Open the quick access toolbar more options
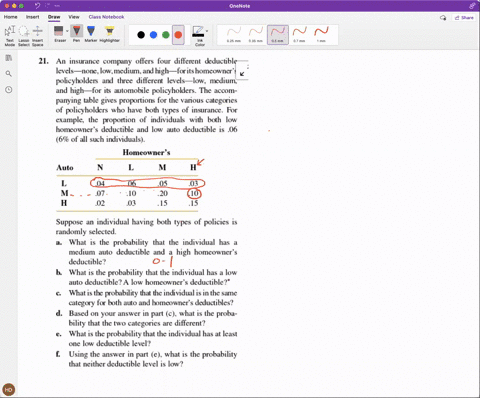The height and width of the screenshot is (398, 480). click(57, 6)
